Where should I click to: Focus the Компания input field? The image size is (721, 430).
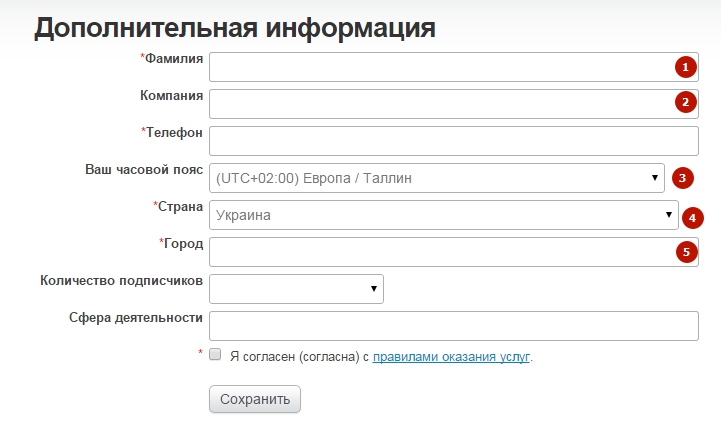click(x=454, y=104)
